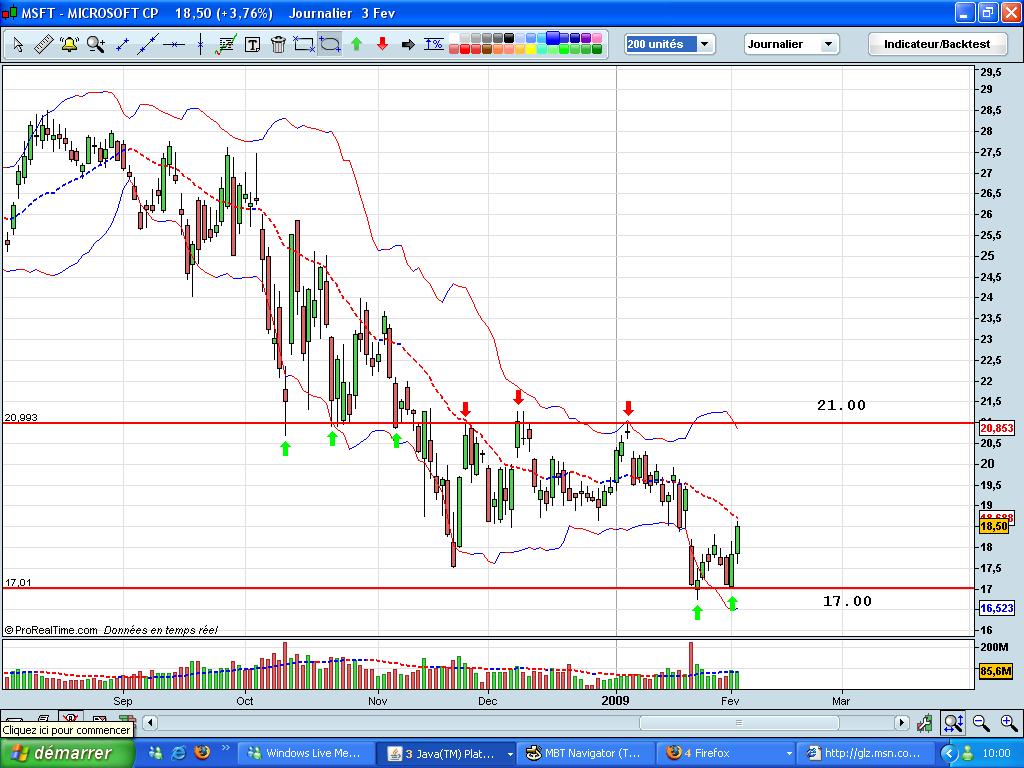1024x768 pixels.
Task: Click the 20,853 red price tag
Action: coord(997,428)
